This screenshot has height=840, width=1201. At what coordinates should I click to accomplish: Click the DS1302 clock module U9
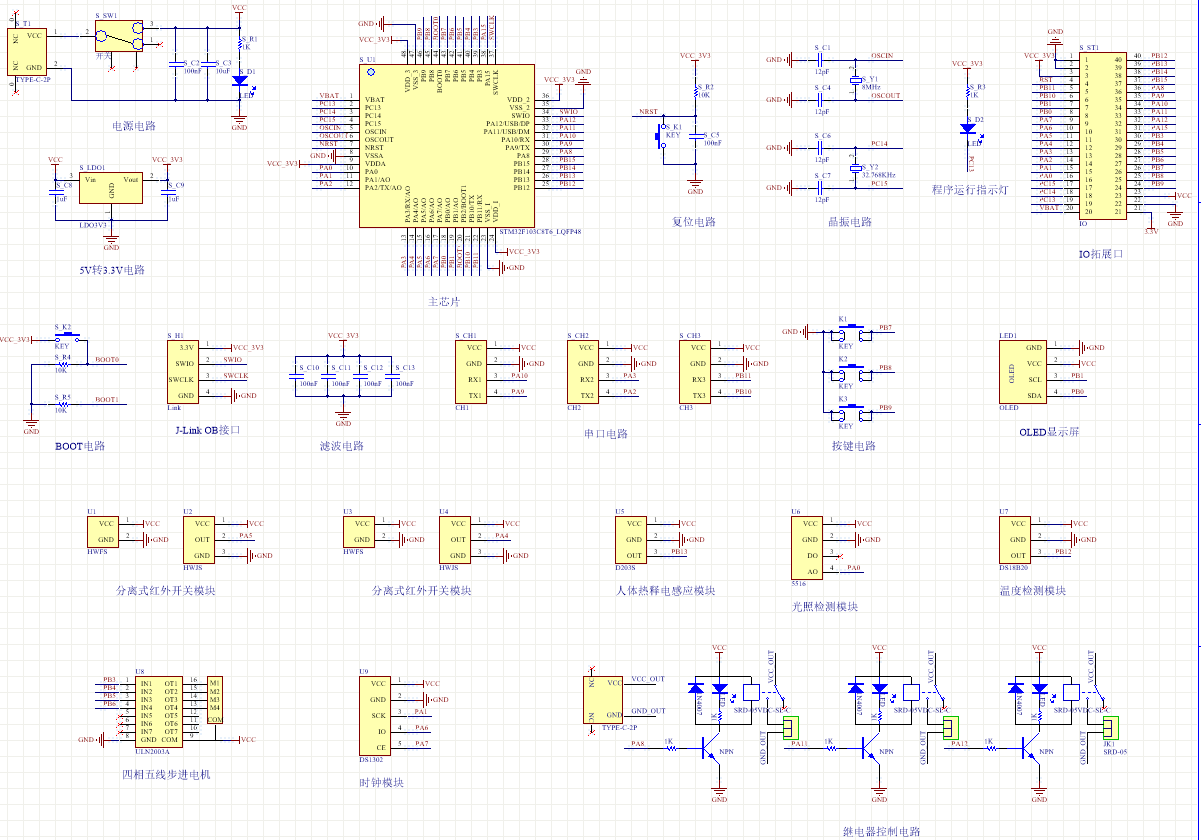pyautogui.click(x=377, y=714)
